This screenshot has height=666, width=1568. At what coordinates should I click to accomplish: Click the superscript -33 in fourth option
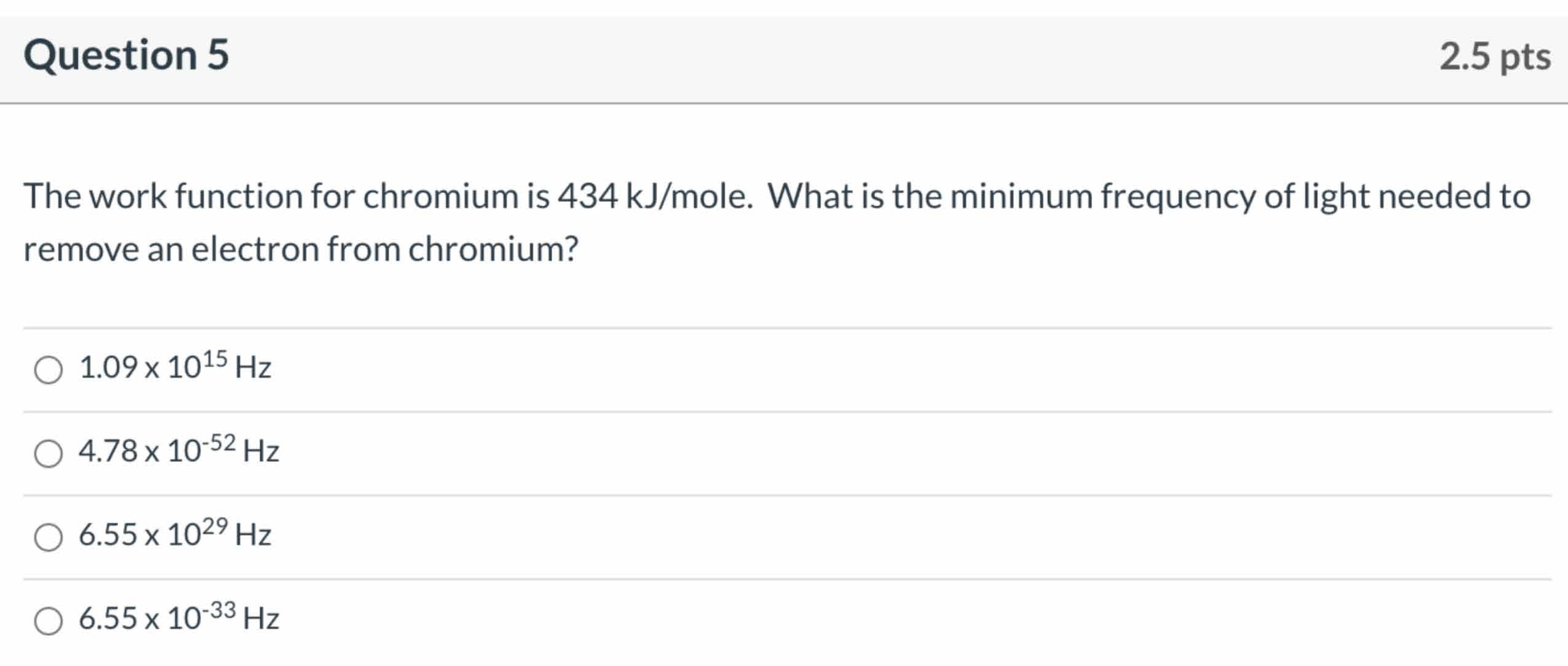pyautogui.click(x=220, y=610)
